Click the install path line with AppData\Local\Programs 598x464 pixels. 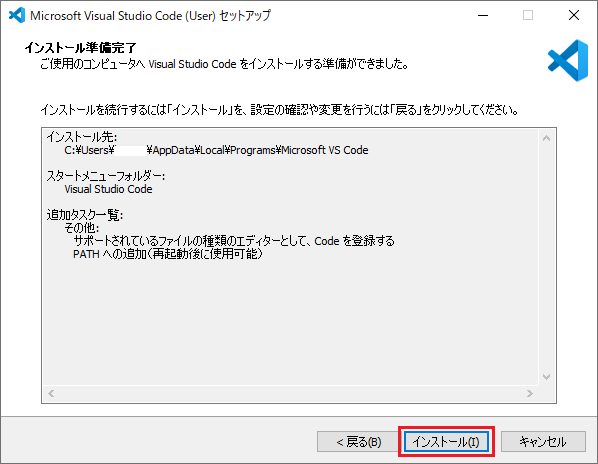(216, 150)
